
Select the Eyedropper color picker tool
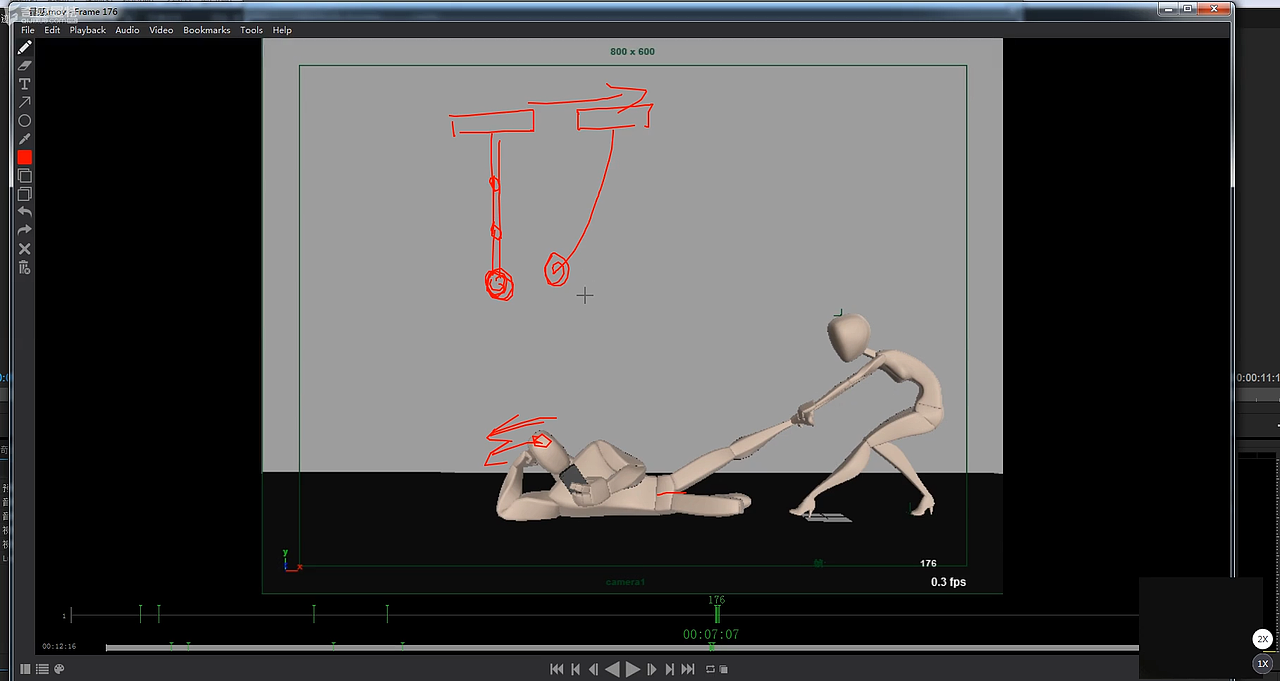tap(25, 139)
